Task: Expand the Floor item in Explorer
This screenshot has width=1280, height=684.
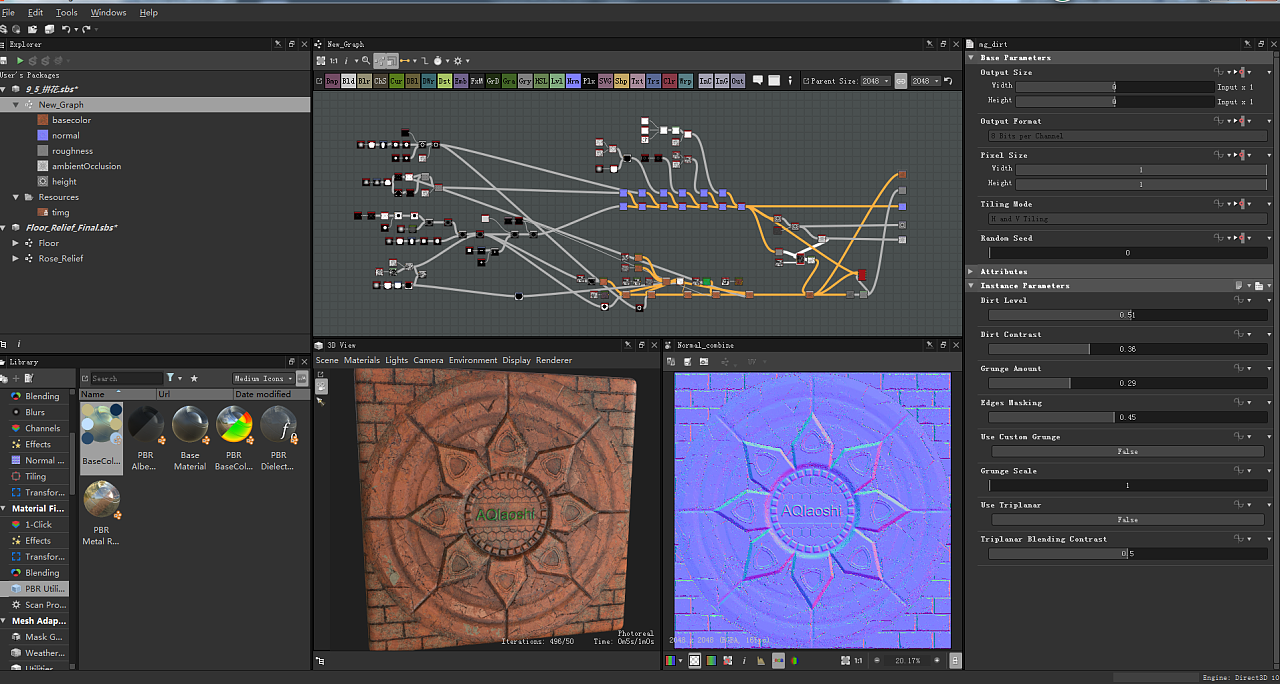Action: (x=17, y=242)
